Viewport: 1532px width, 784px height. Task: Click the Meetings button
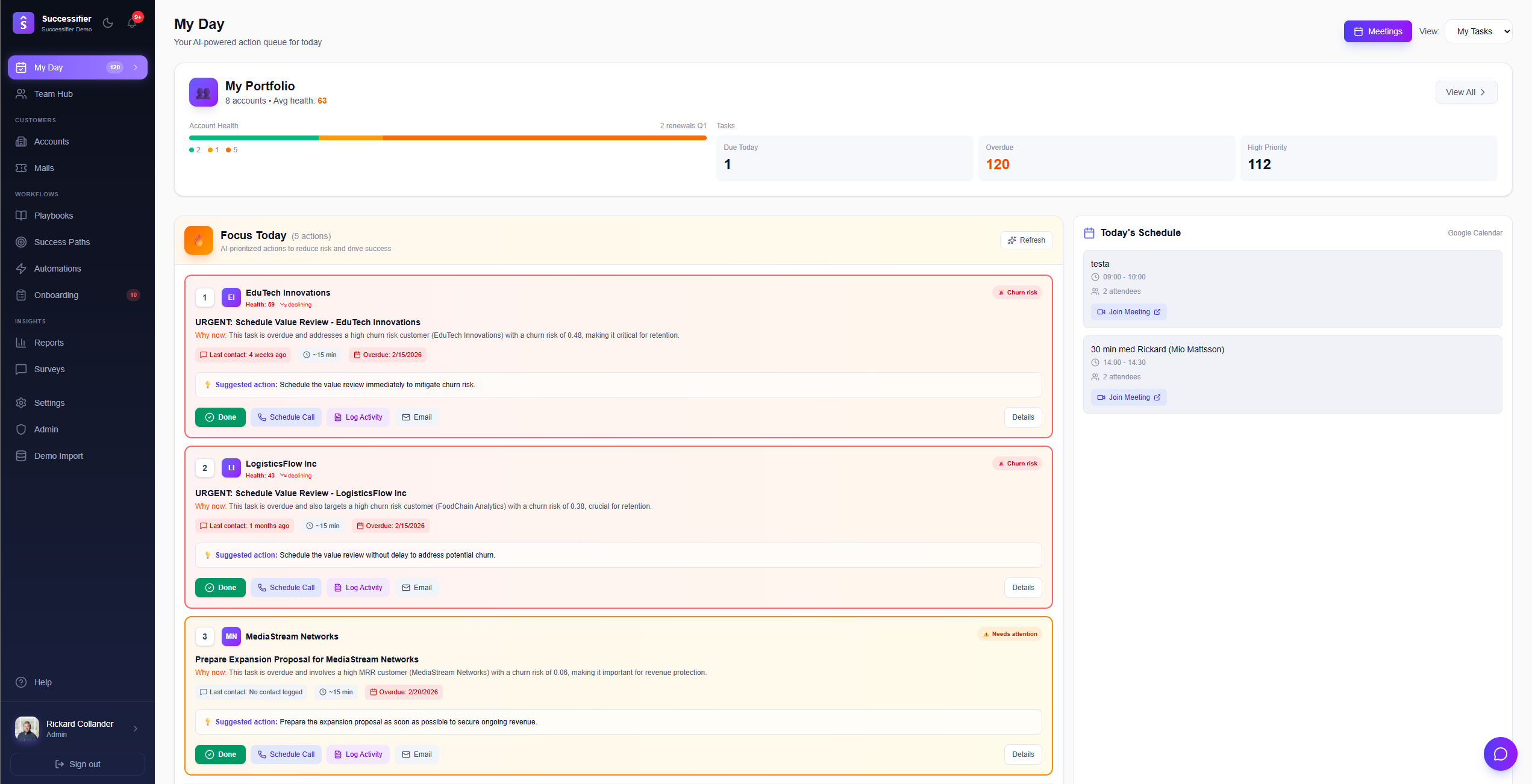[x=1378, y=31]
